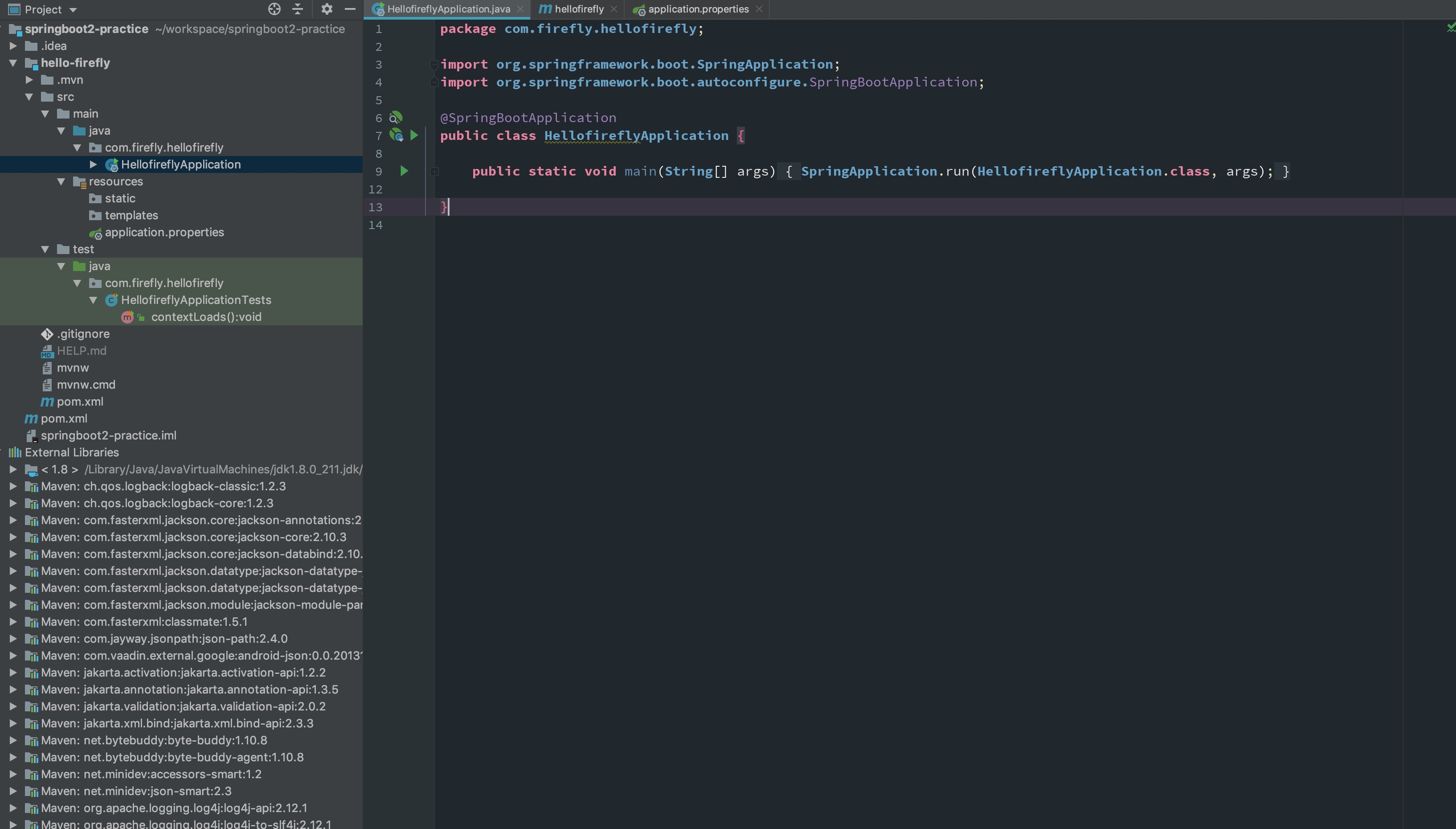
Task: Expand the .idea folder
Action: (13, 46)
